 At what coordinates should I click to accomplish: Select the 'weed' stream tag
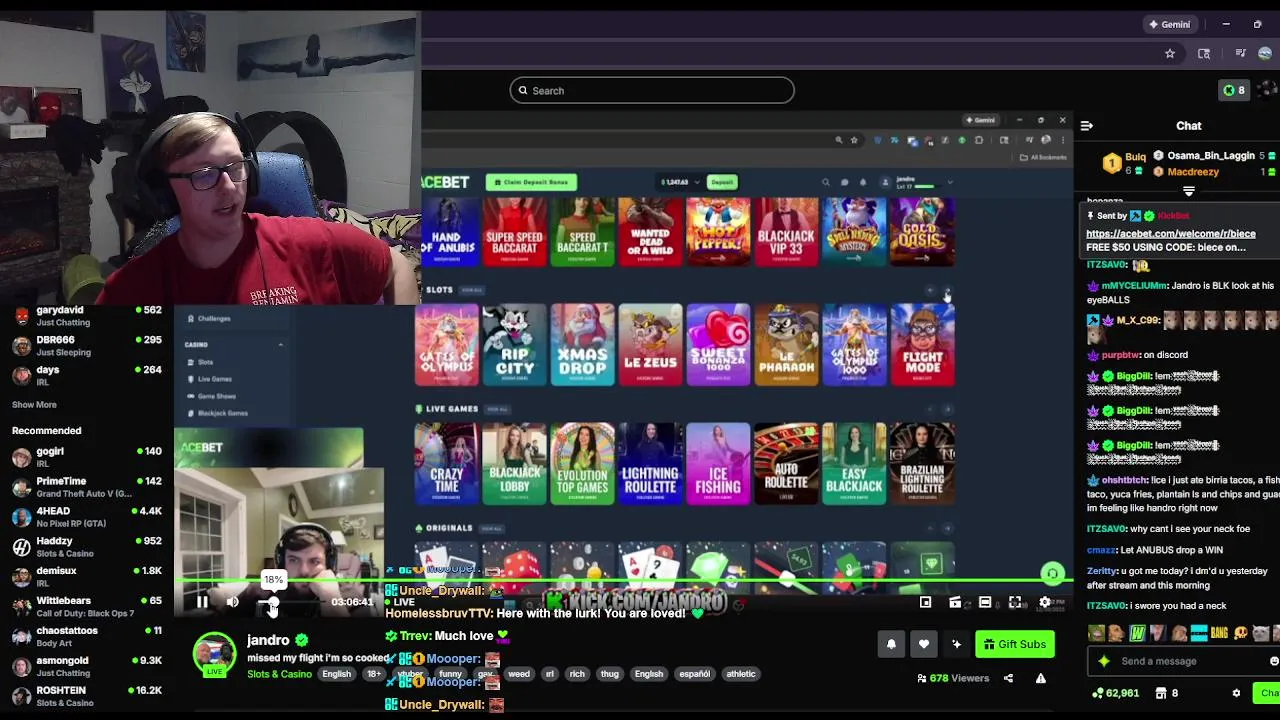519,674
